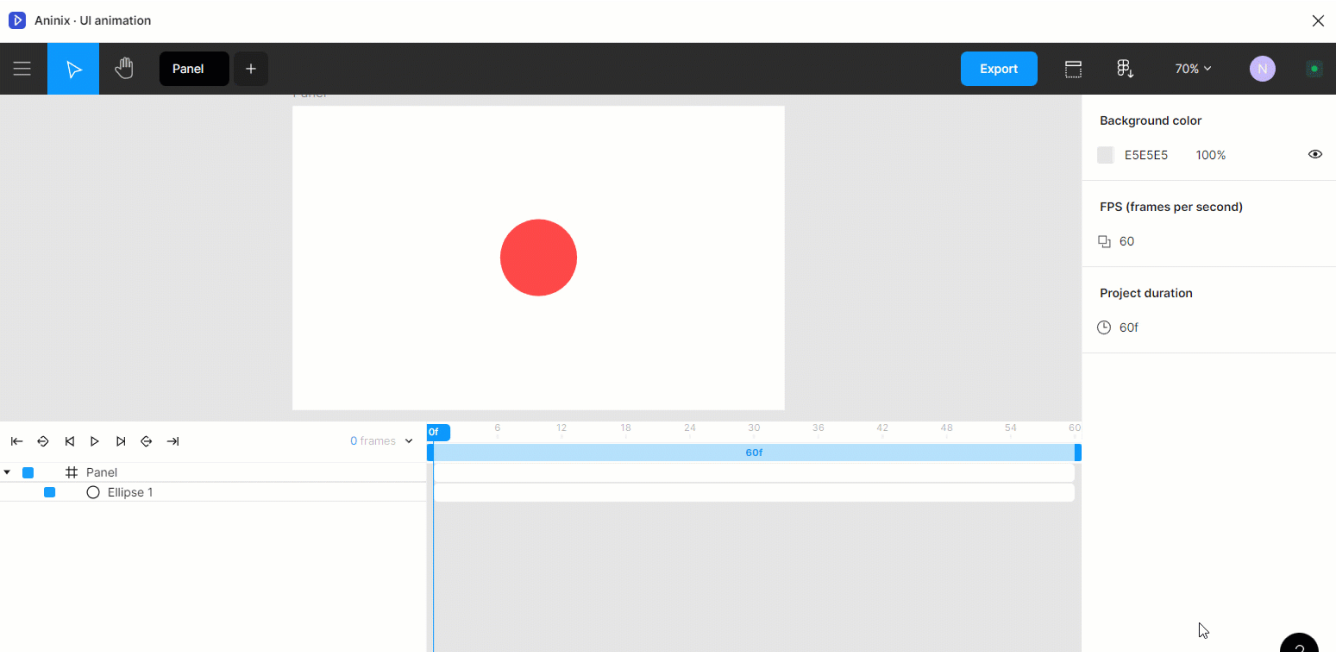Open the frames unit dropdown

pos(381,441)
